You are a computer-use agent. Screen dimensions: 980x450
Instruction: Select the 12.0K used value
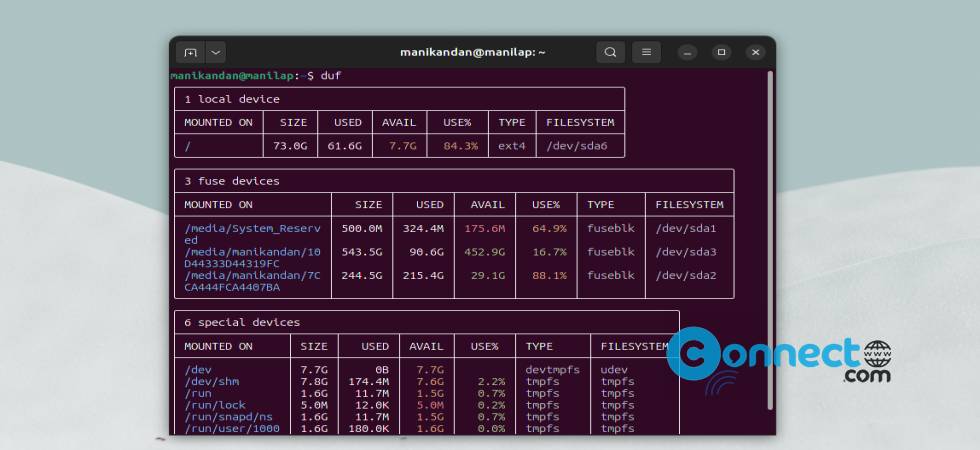coord(372,405)
